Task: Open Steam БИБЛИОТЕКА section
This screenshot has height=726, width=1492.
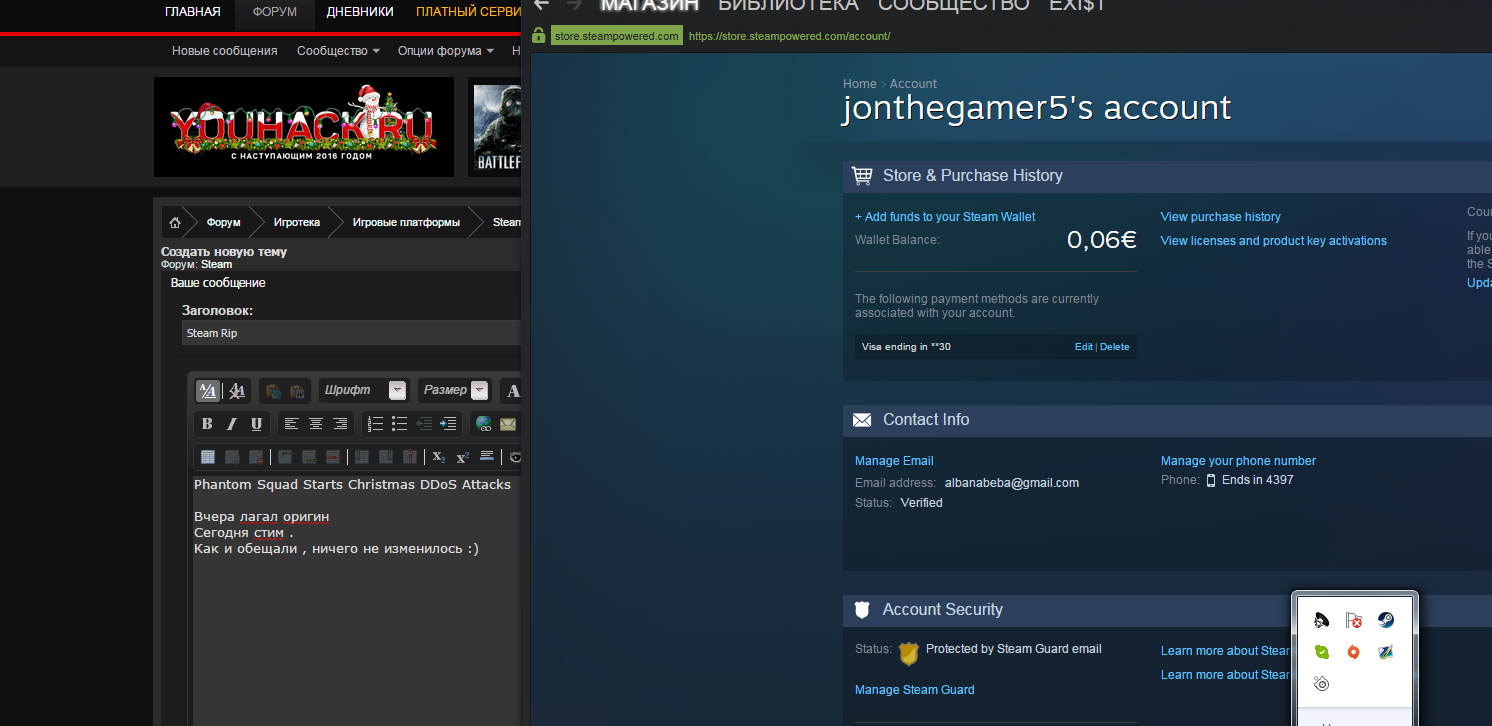Action: (788, 5)
